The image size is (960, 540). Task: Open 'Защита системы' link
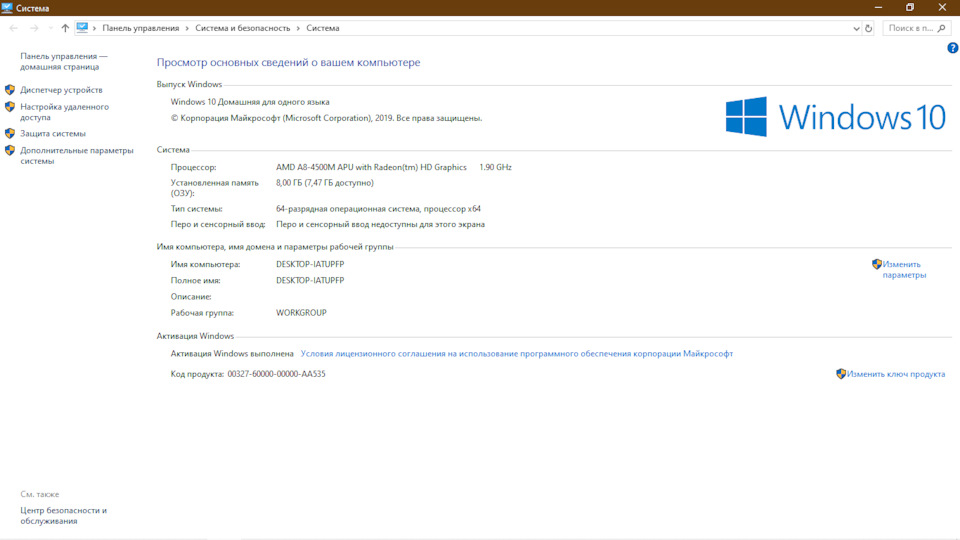53,133
